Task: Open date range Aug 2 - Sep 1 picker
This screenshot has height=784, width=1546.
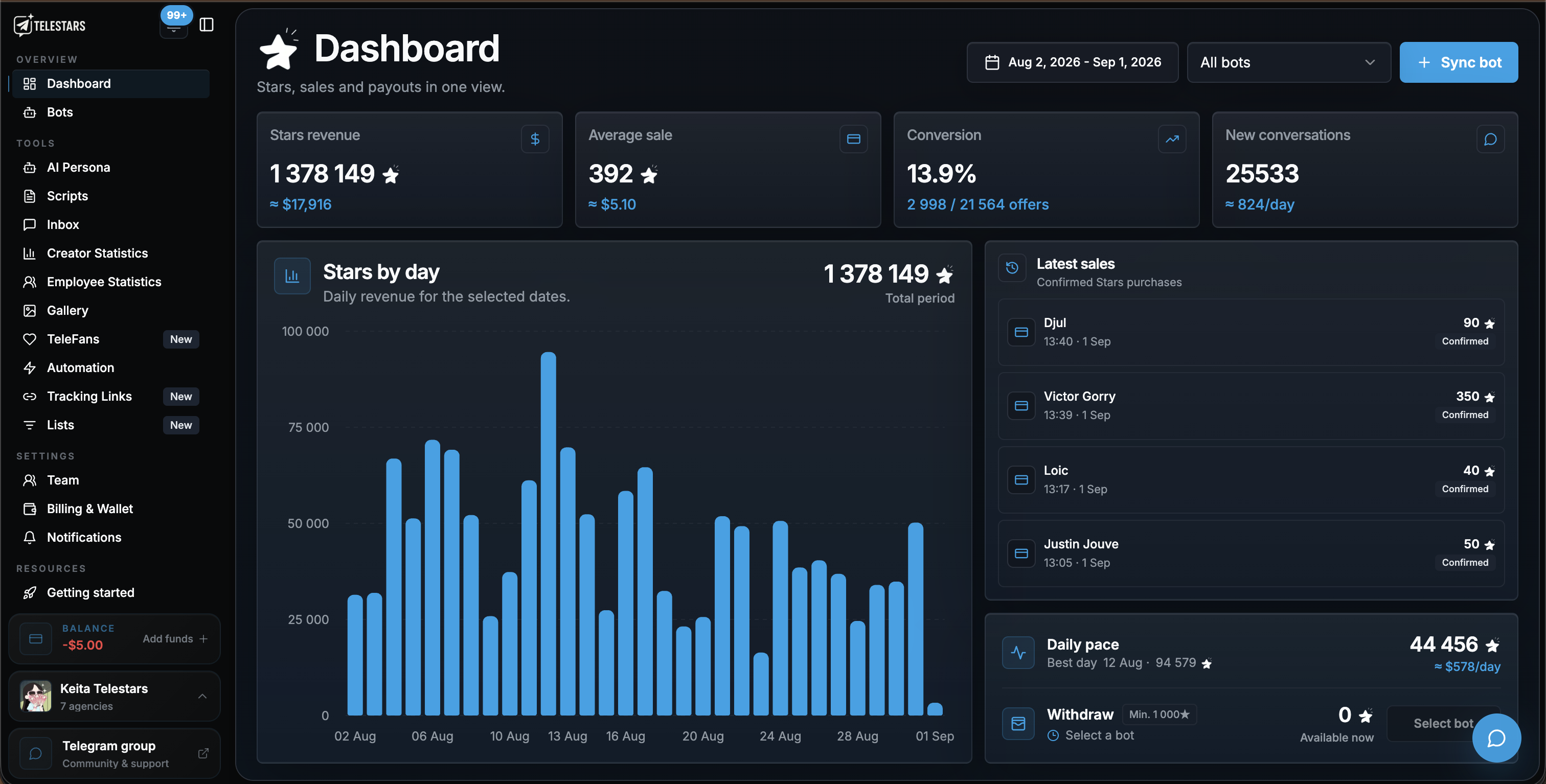Action: (x=1072, y=62)
